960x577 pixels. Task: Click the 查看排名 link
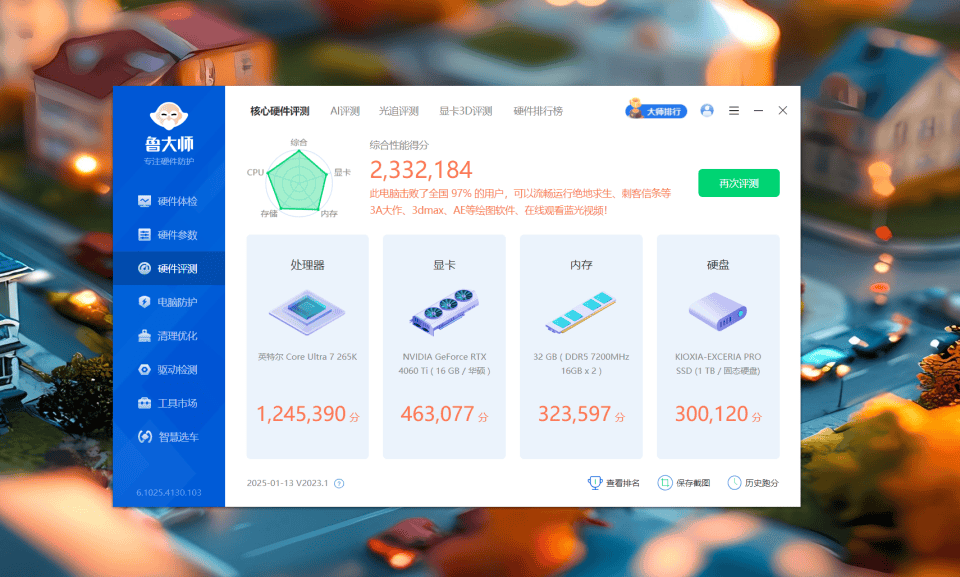pos(614,483)
